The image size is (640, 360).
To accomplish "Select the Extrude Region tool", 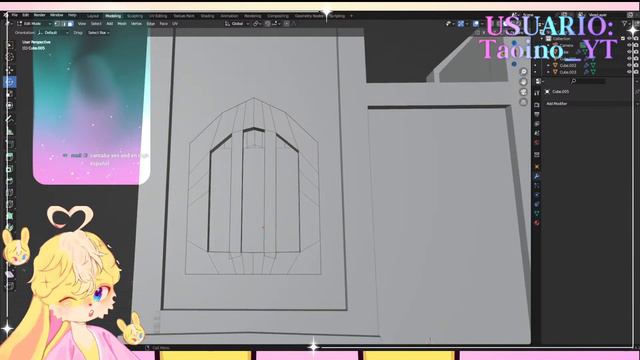I will tap(10, 156).
